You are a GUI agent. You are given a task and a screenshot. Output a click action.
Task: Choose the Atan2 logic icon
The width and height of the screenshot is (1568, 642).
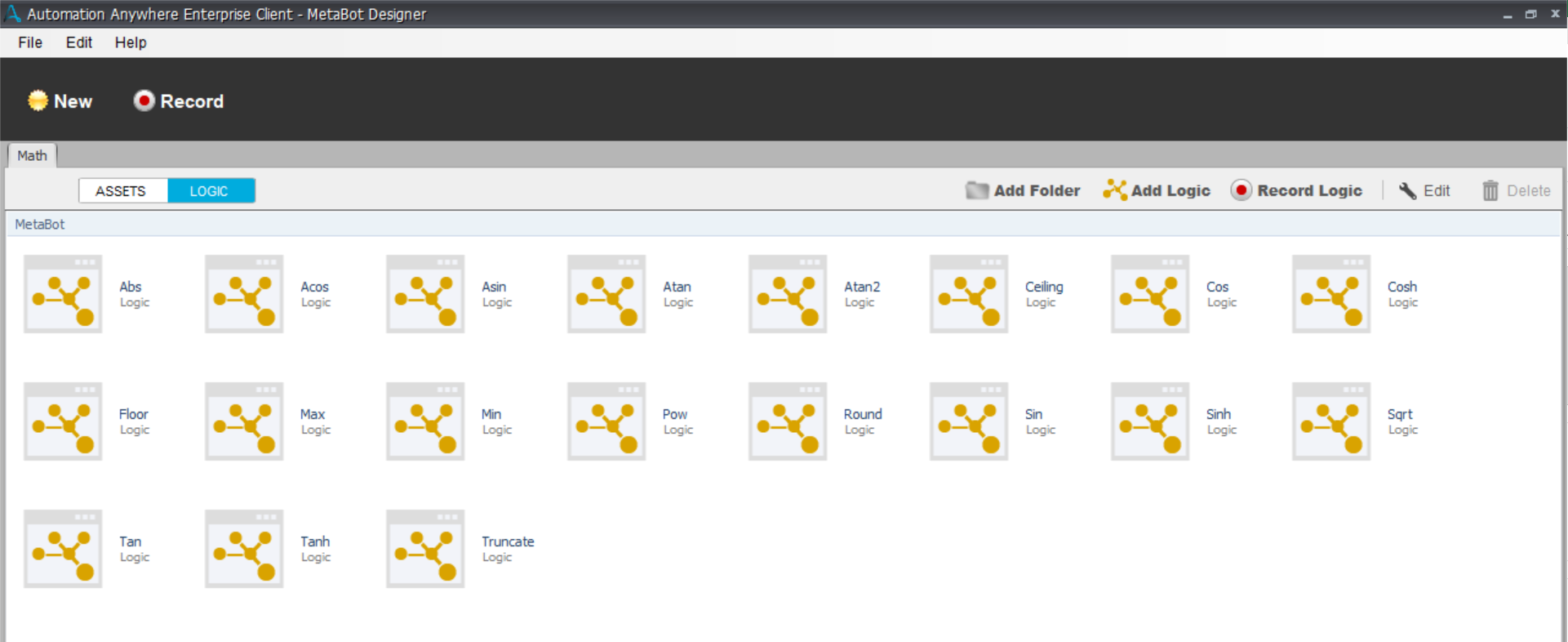click(788, 294)
